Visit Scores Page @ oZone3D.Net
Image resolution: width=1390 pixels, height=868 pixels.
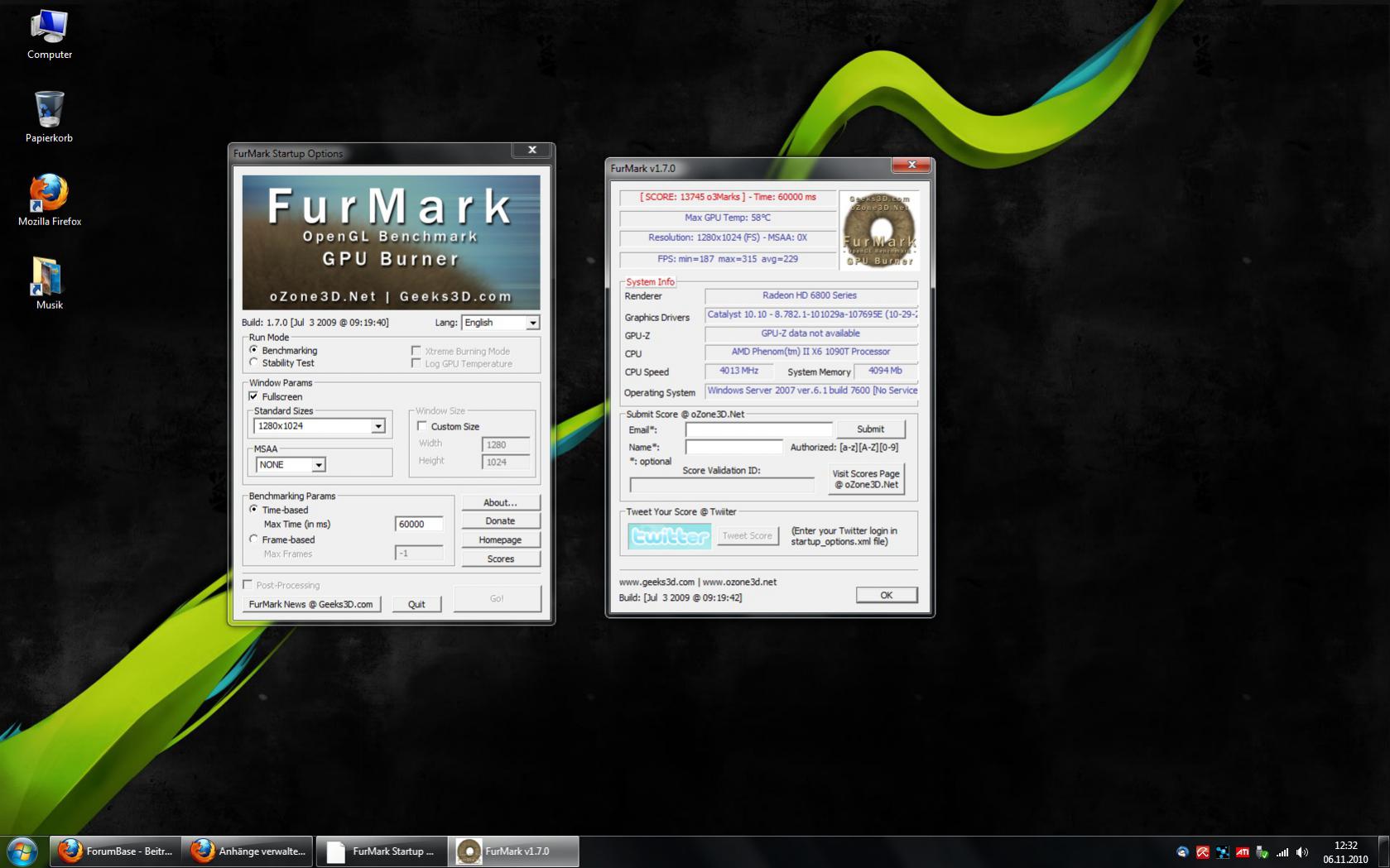point(866,479)
